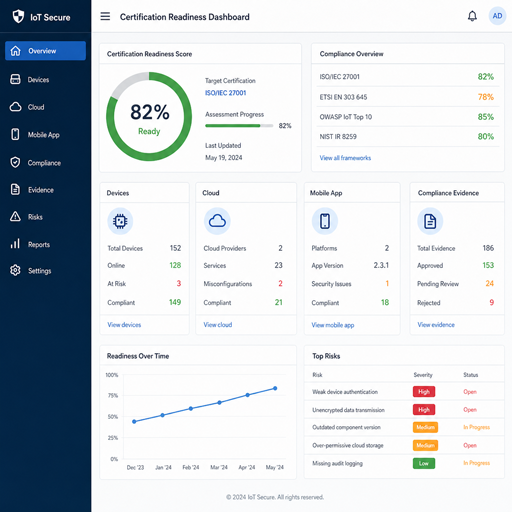Click the 82% readiness donut chart
Viewport: 512px width, 512px height.
click(149, 116)
